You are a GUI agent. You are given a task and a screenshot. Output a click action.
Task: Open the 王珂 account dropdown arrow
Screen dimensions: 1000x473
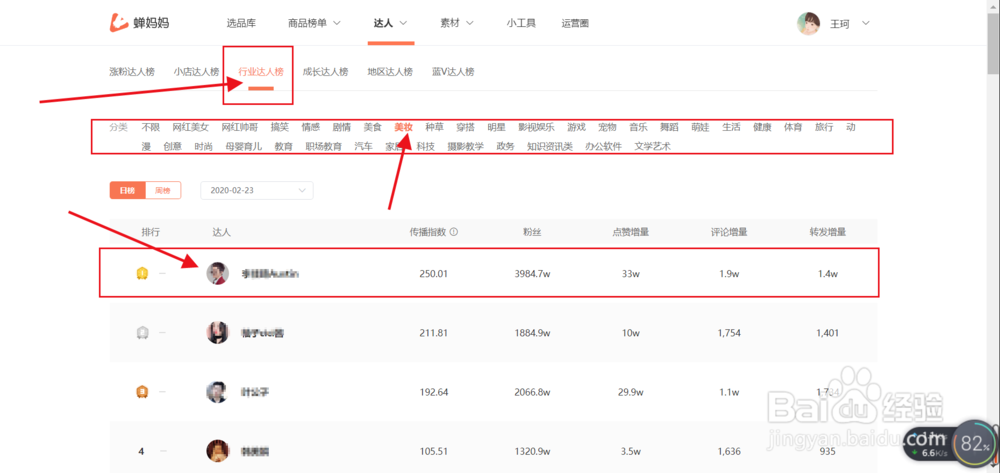coord(865,24)
